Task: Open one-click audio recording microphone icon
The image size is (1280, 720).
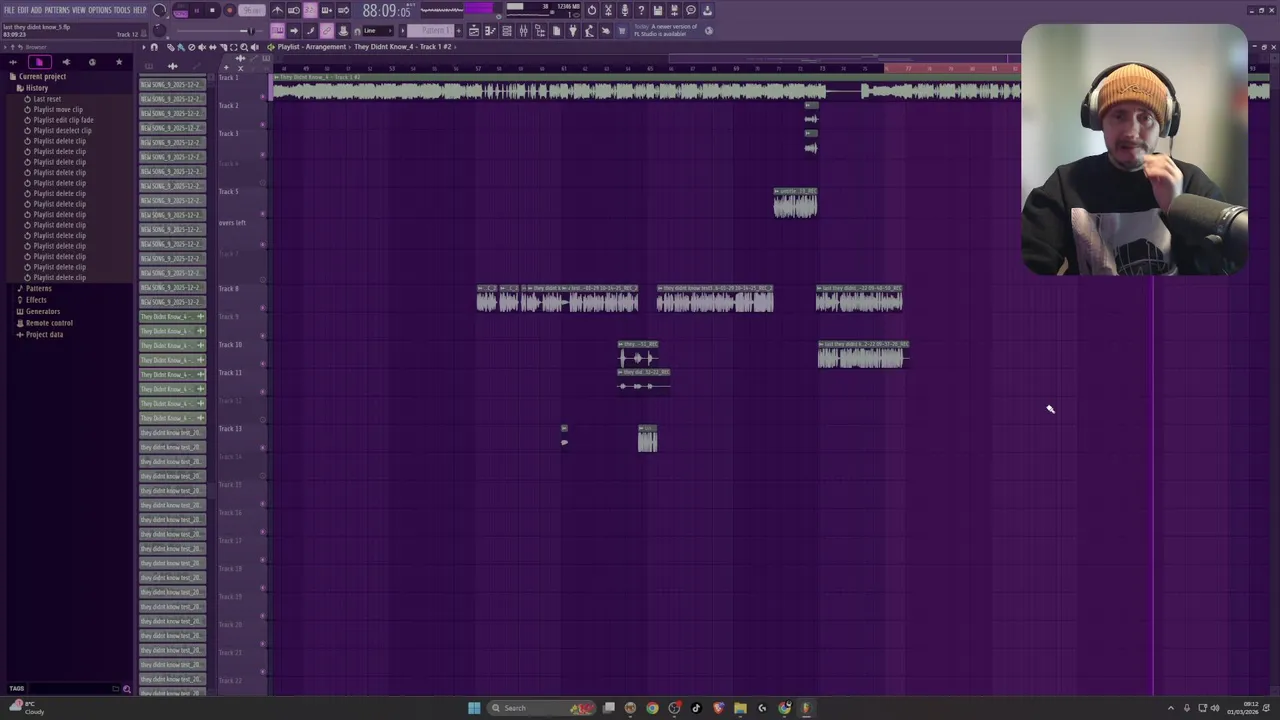Action: coord(625,10)
